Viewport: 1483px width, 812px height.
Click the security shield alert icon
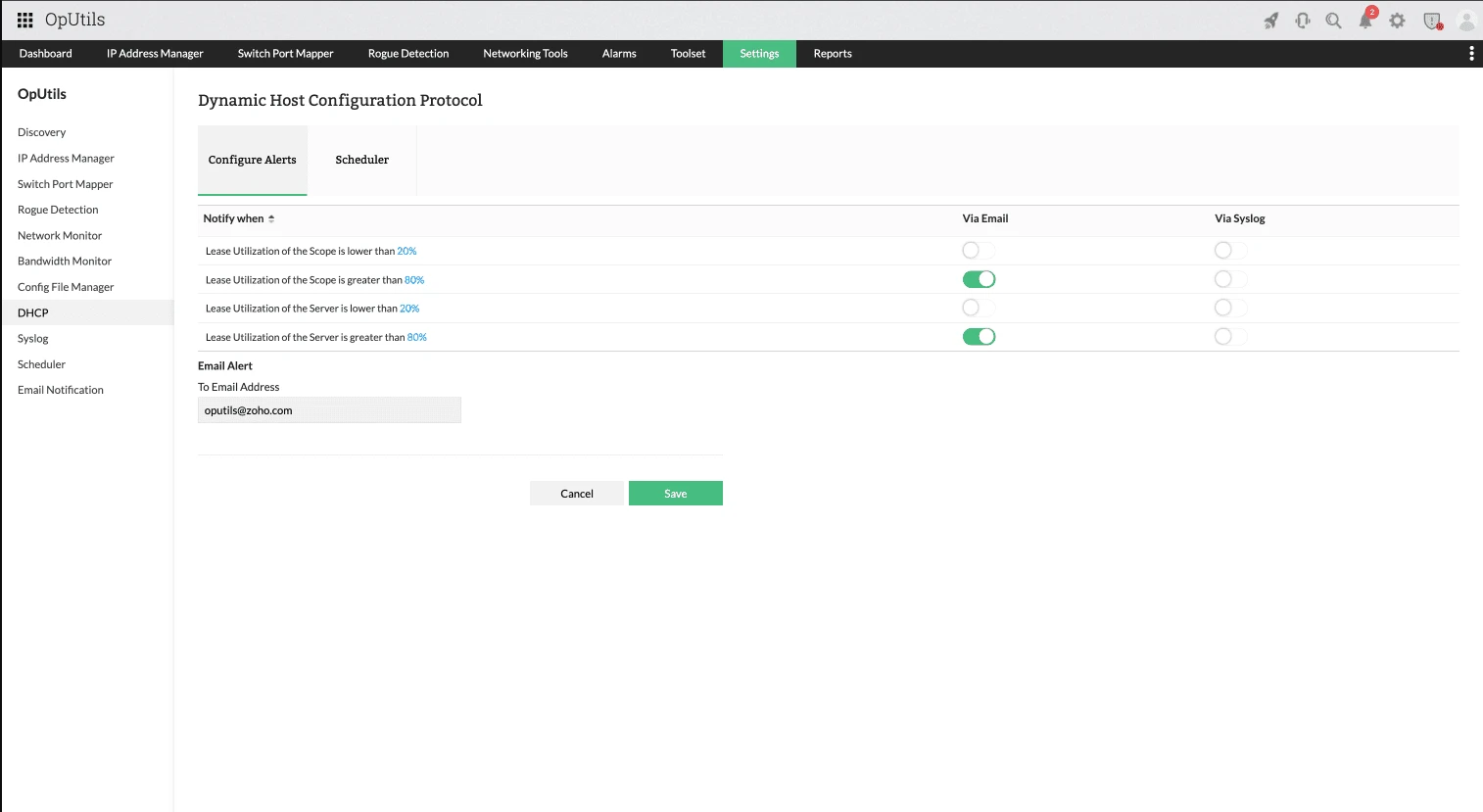[1431, 20]
